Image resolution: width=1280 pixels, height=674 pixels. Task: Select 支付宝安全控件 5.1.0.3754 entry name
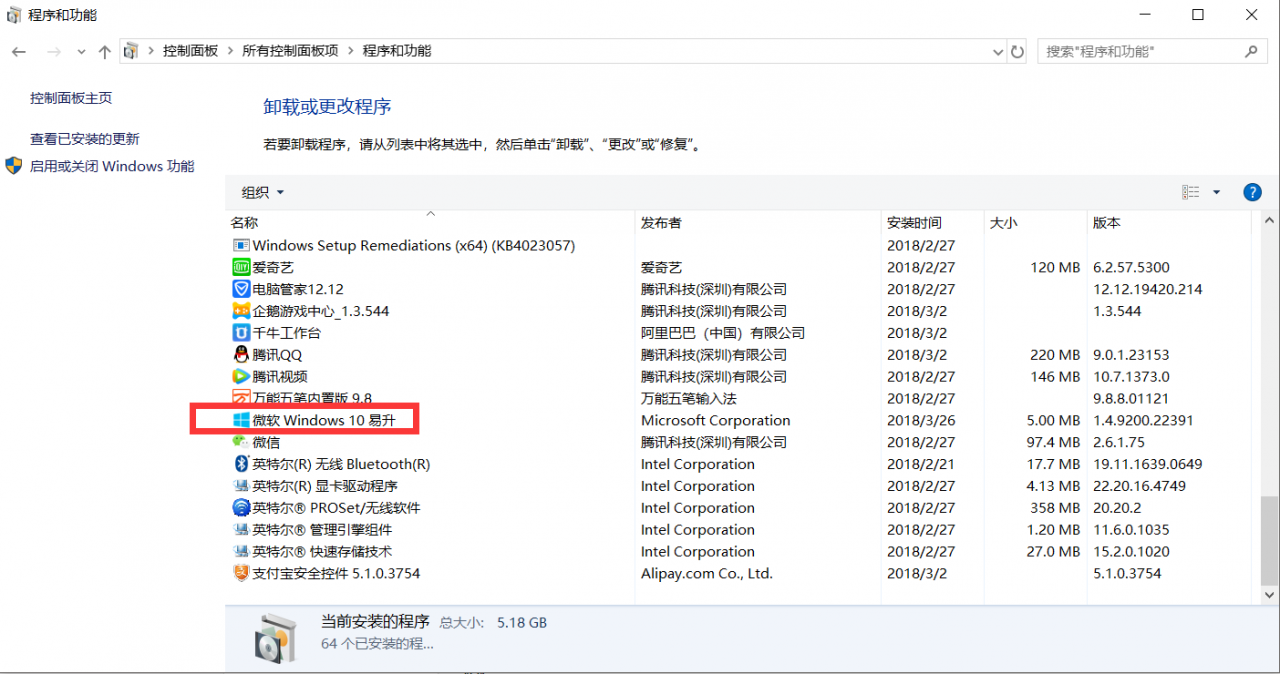336,574
